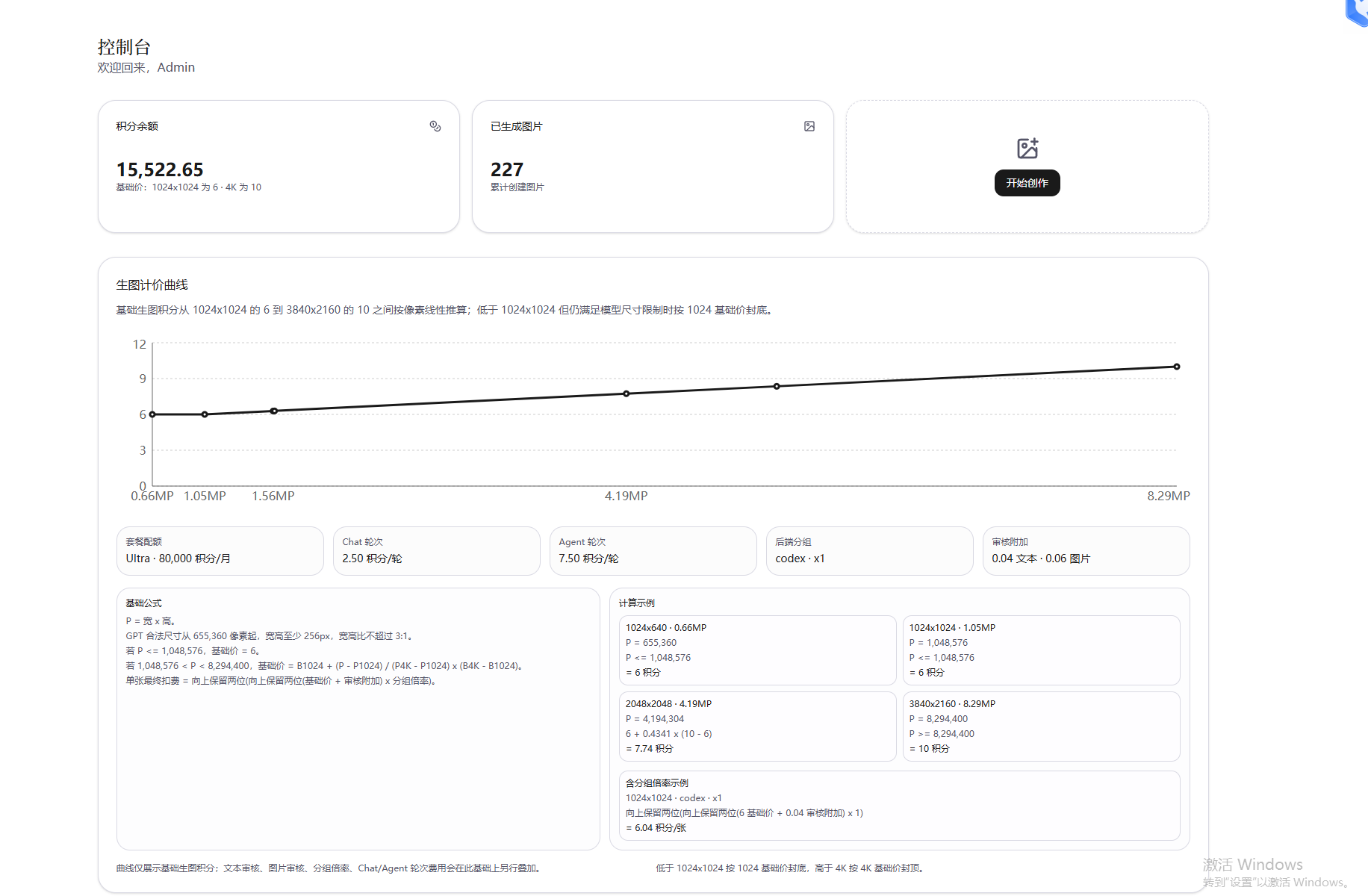The image size is (1368, 896).
Task: Click the balance value 15,522.65
Action: point(160,169)
